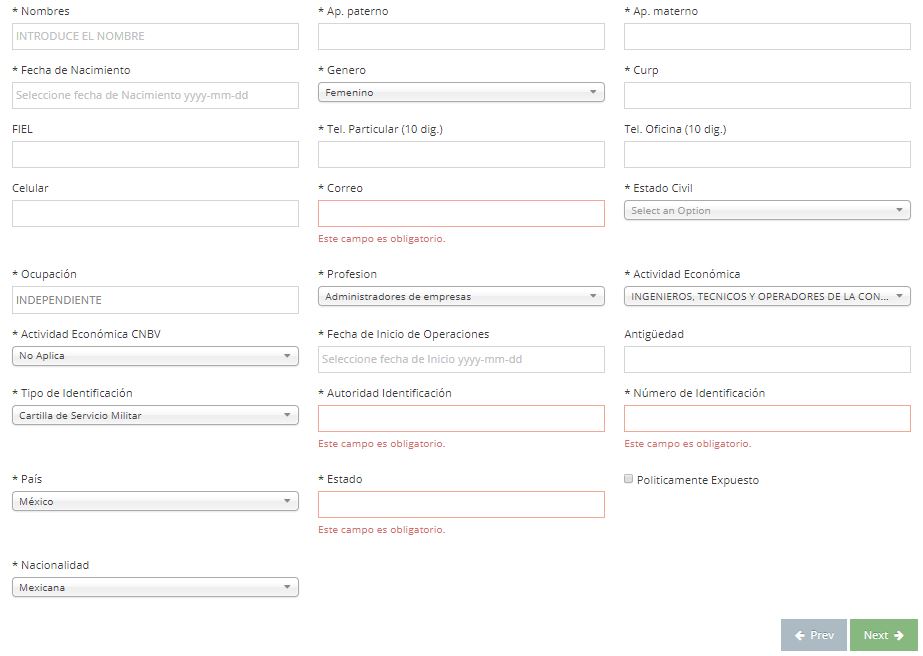
Task: Focus the Fecha de Inicio de Operaciones field
Action: click(x=461, y=360)
